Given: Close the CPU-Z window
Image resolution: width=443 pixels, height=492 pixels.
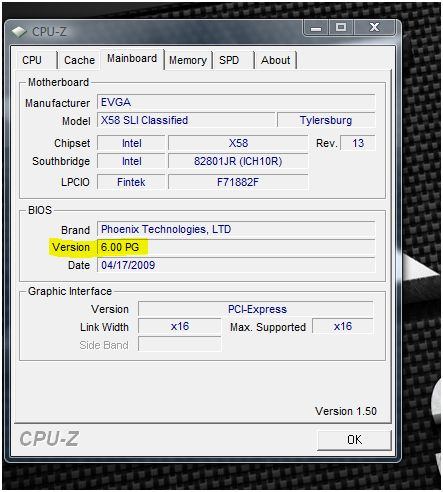Looking at the screenshot, I should point(374,28).
